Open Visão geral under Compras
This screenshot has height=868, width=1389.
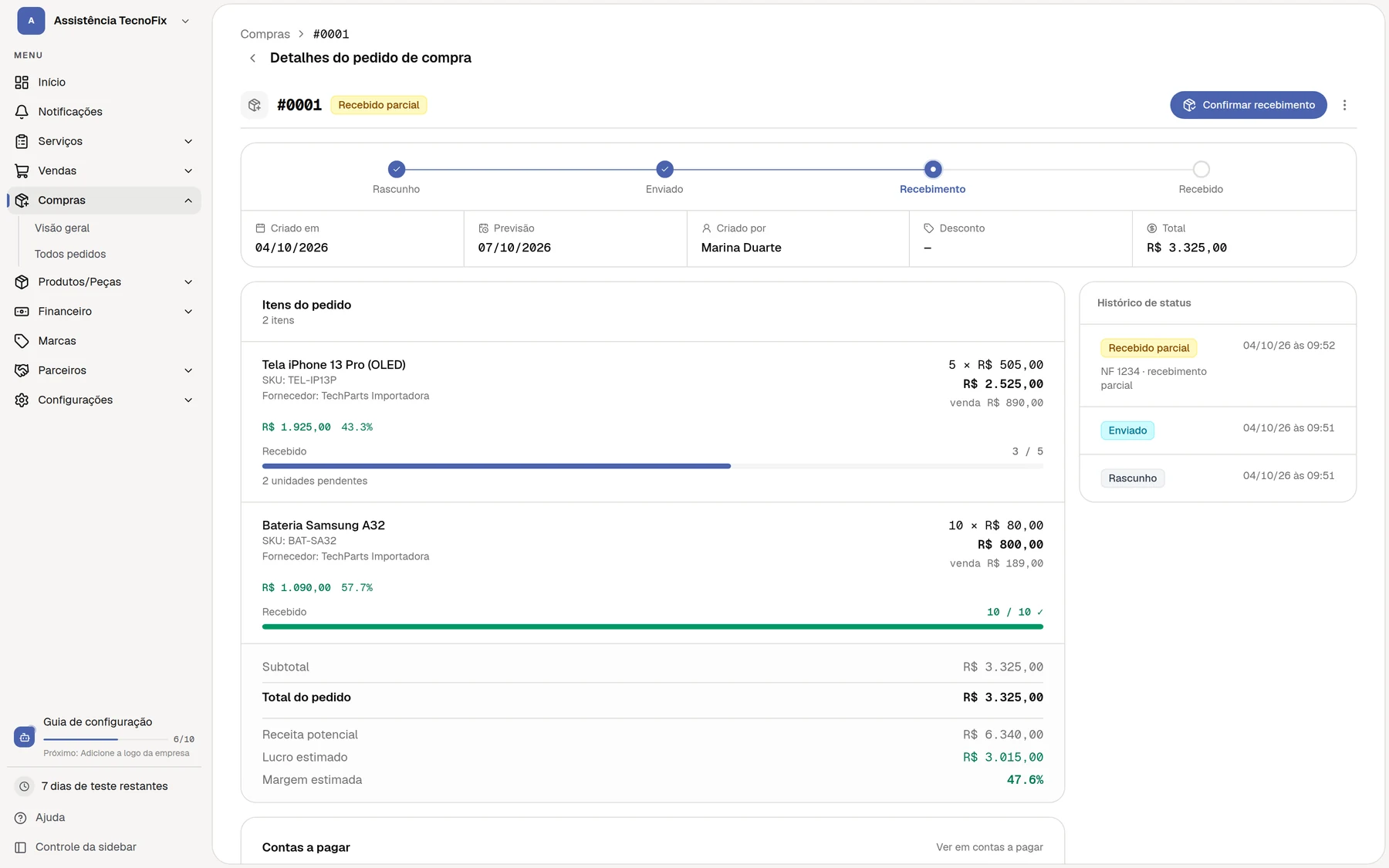[x=62, y=228]
